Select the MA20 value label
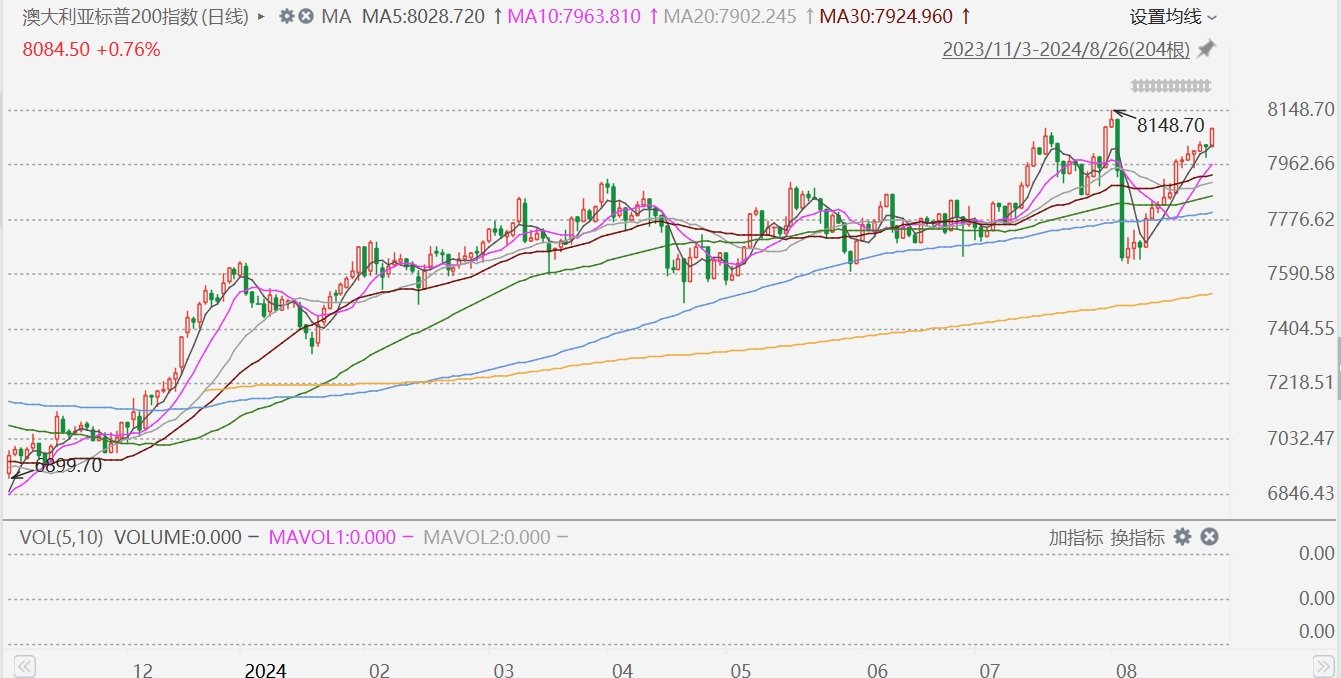 point(730,17)
